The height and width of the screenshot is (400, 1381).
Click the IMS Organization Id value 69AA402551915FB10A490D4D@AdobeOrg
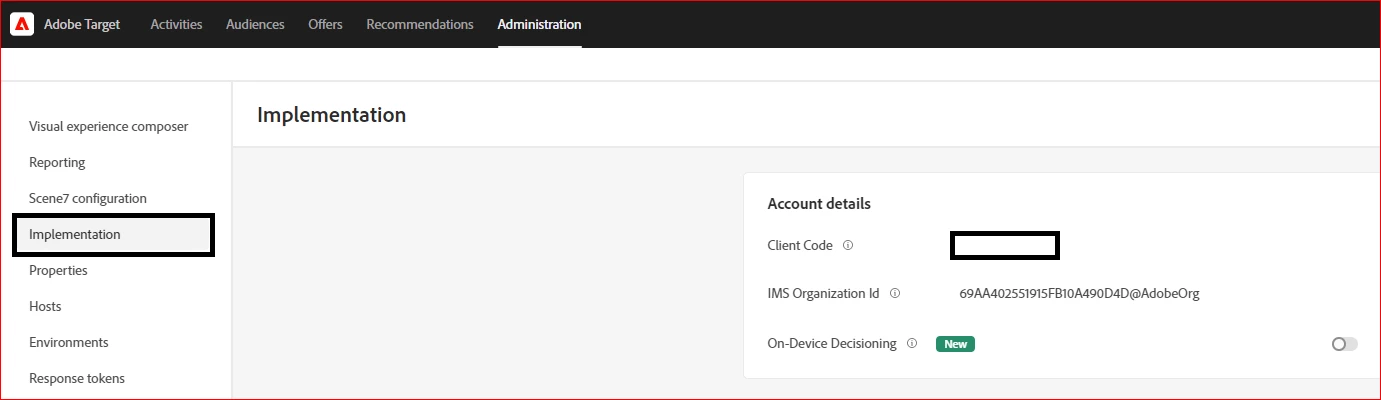pyautogui.click(x=1079, y=294)
